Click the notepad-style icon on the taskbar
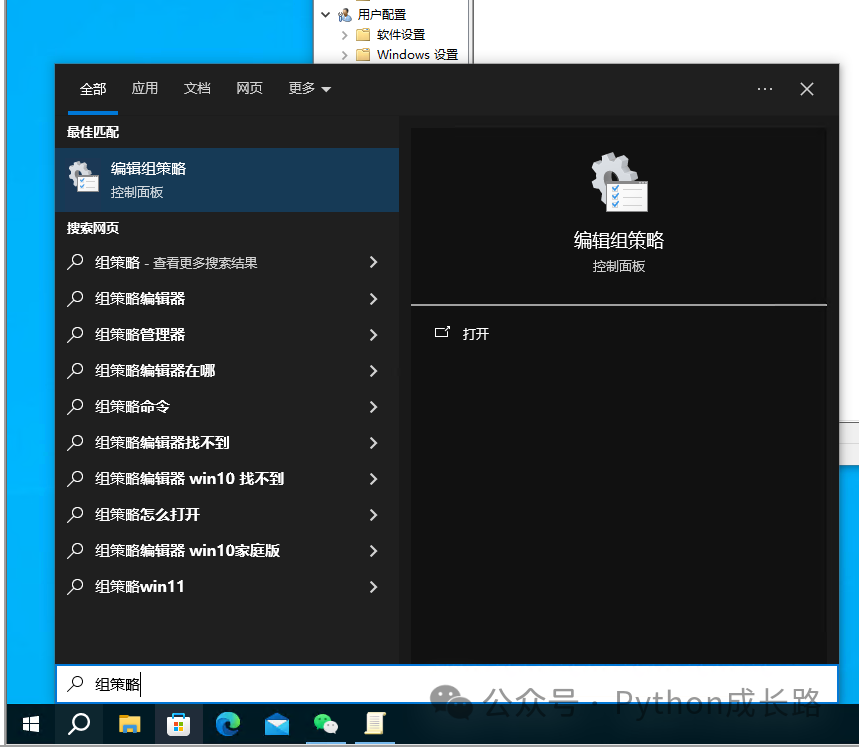The height and width of the screenshot is (749, 859). tap(375, 724)
